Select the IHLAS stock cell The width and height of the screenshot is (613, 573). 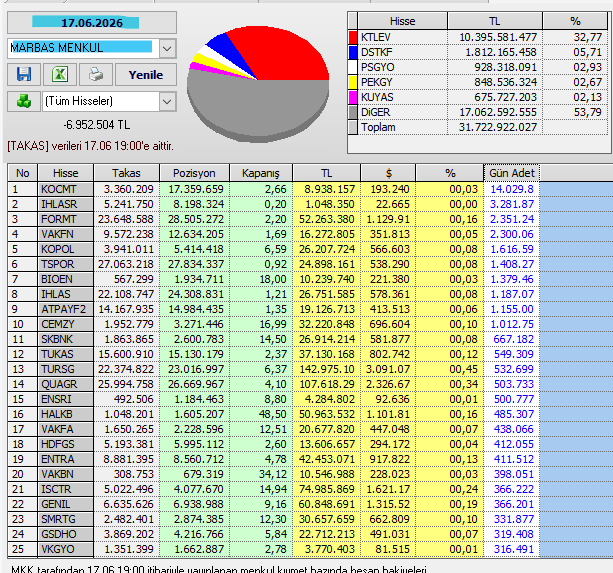coord(66,294)
